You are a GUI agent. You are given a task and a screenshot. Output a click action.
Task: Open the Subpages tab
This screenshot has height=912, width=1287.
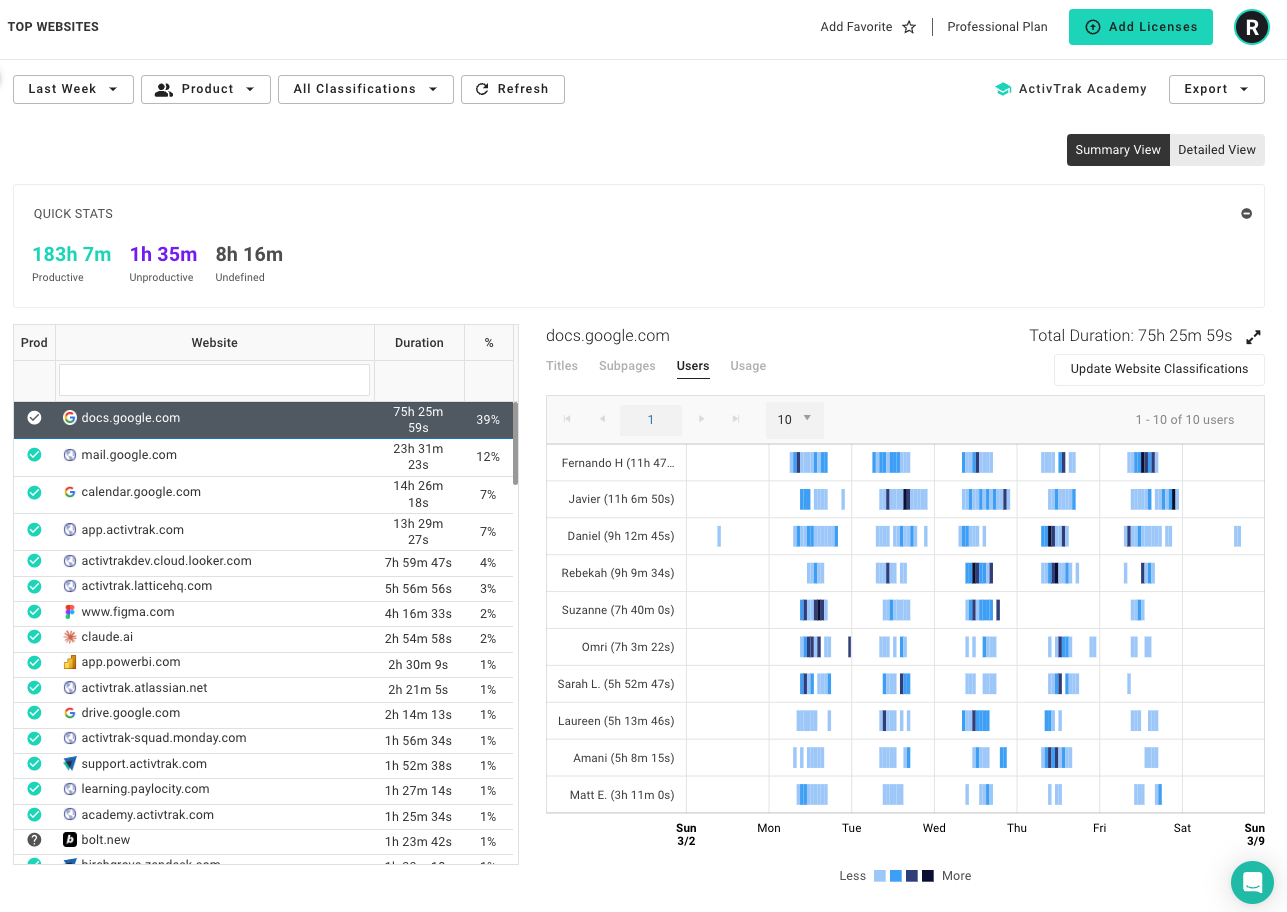point(627,366)
